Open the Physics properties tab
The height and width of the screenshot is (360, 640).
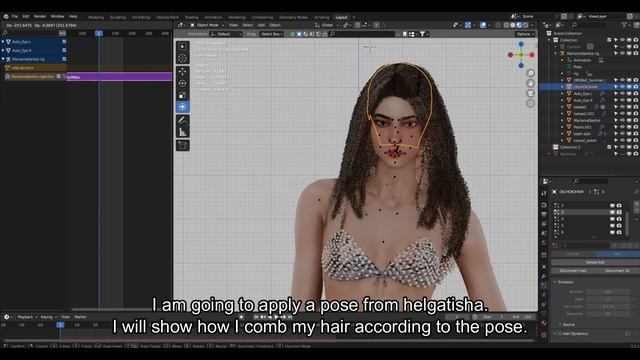point(544,295)
